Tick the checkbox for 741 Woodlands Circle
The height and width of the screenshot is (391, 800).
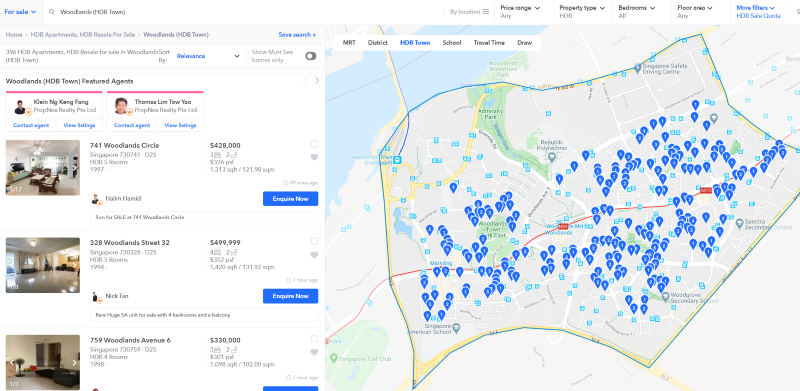[314, 144]
